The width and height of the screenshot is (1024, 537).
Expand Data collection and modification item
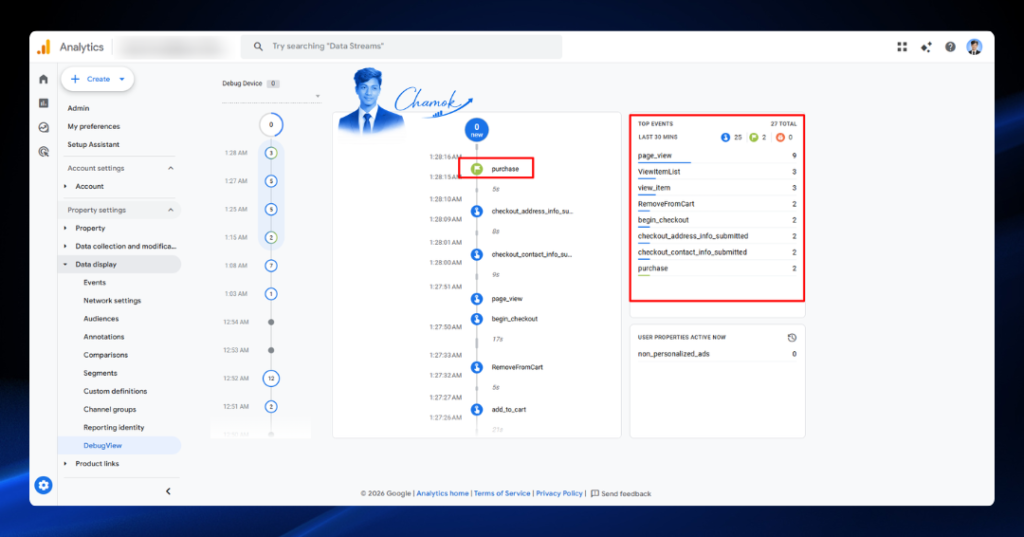(65, 246)
